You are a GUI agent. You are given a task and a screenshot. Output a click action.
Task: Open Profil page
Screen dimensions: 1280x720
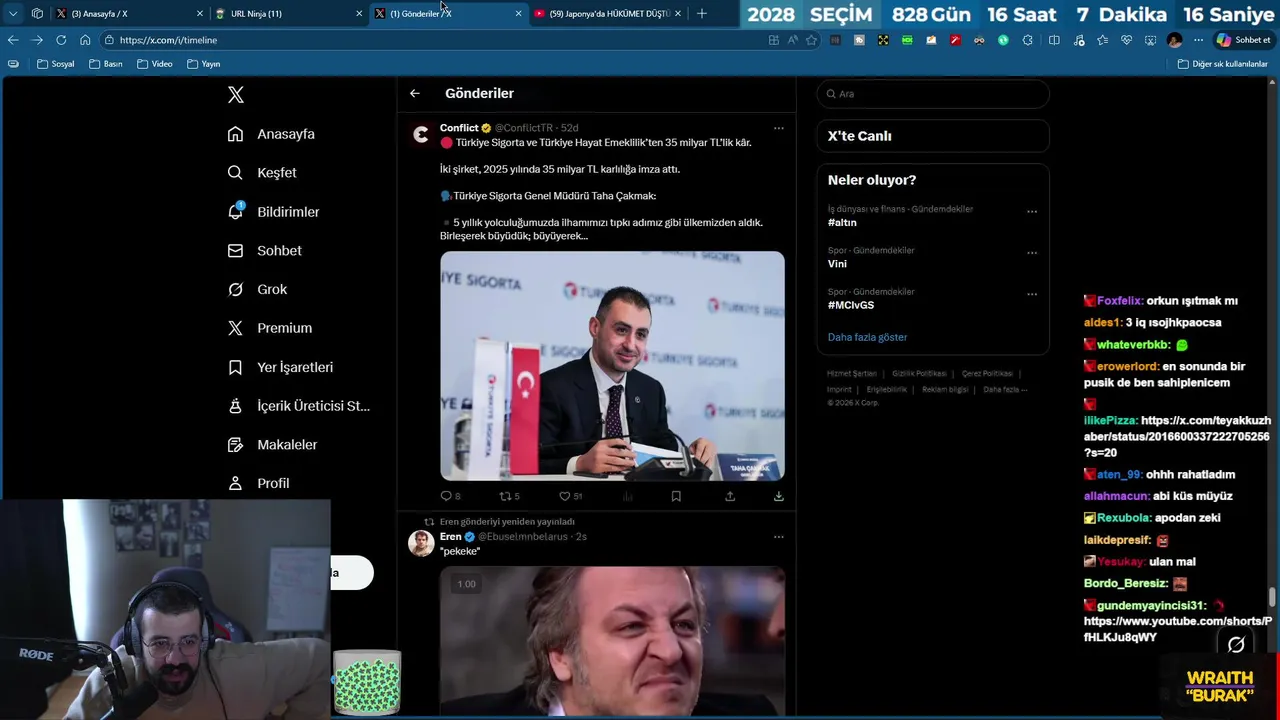[258, 483]
